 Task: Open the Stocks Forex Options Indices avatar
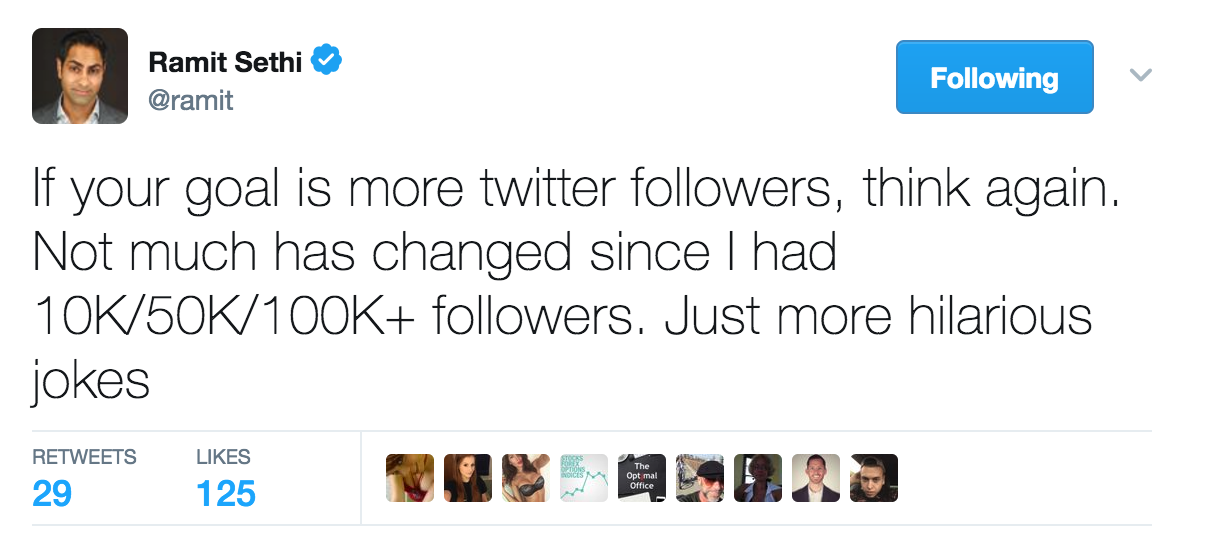[x=584, y=478]
